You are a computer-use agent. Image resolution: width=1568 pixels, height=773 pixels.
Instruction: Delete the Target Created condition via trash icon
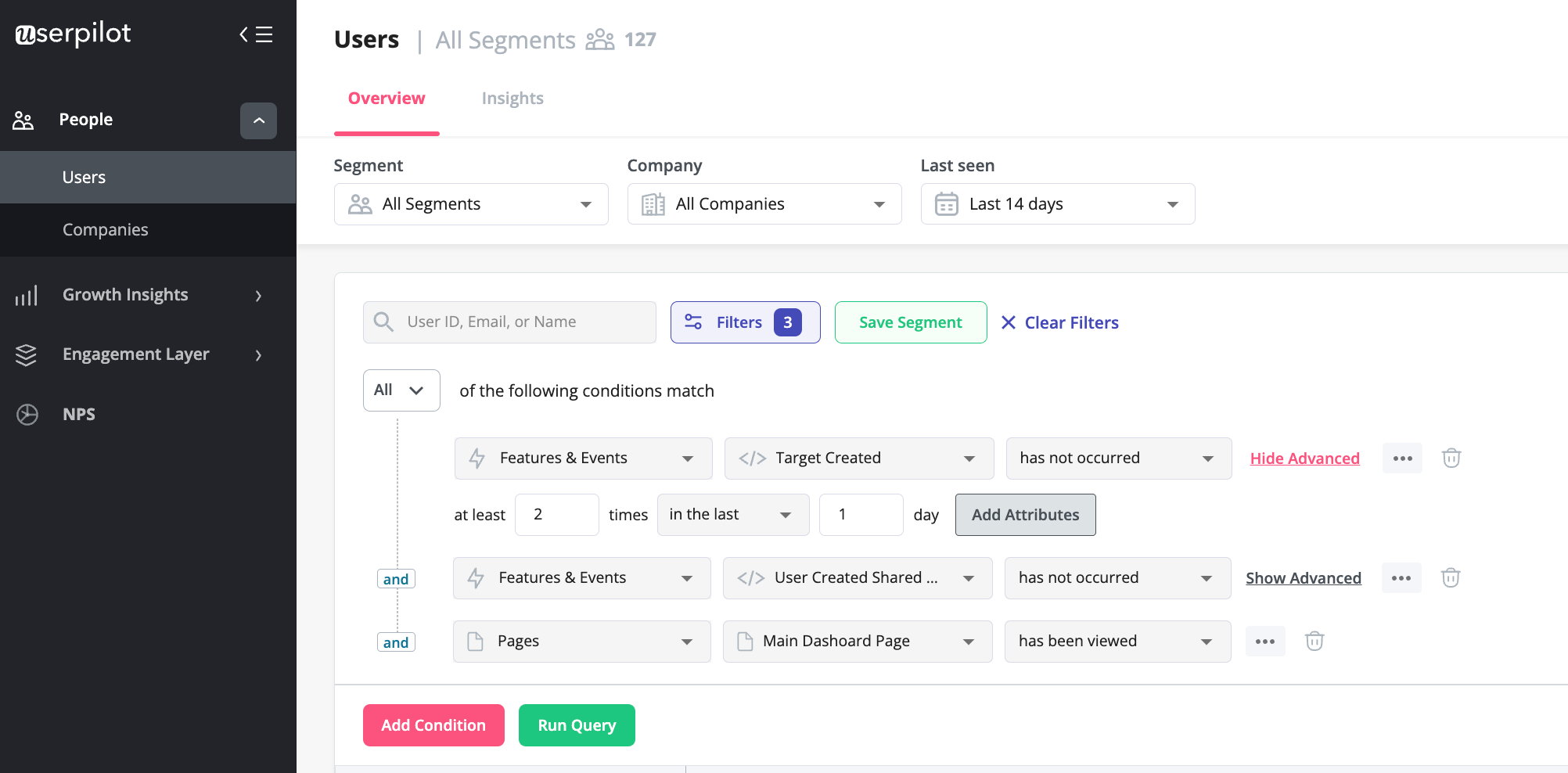1451,458
